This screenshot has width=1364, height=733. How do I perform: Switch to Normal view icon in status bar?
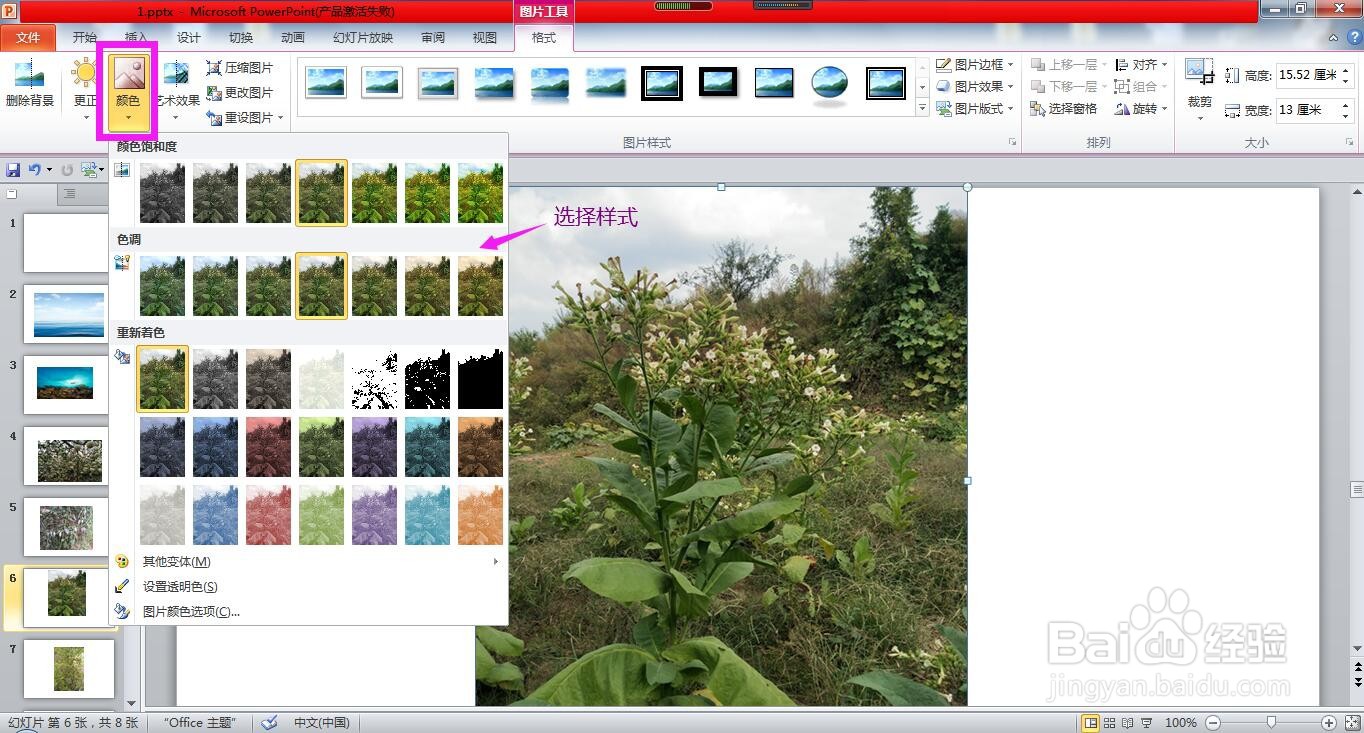coord(1091,723)
